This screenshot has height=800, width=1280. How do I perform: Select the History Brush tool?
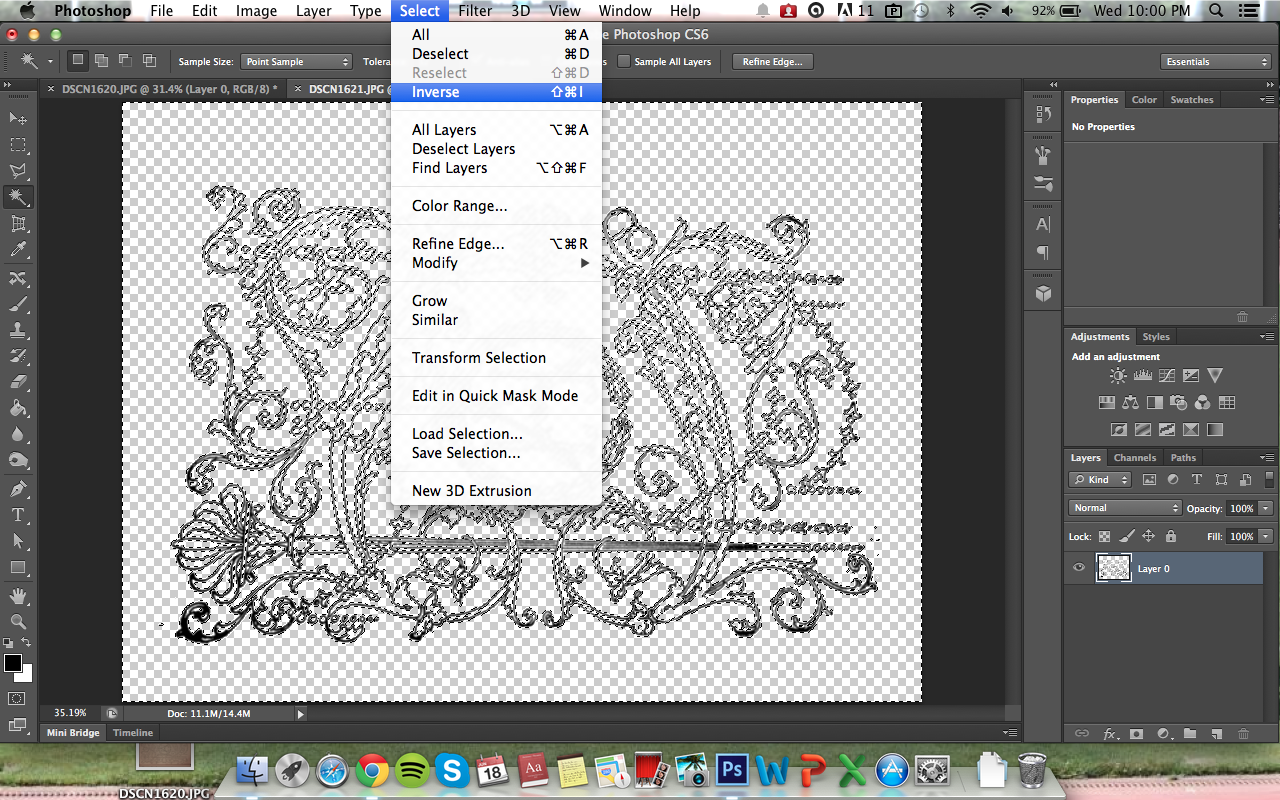pos(18,356)
